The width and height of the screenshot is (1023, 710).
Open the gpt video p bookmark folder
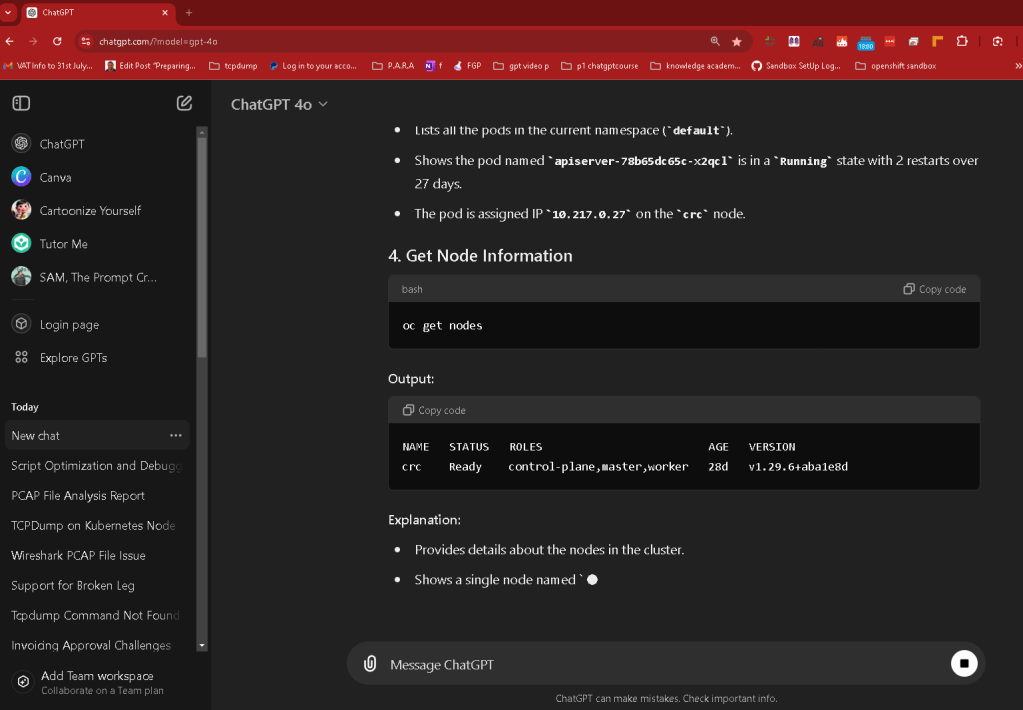click(521, 66)
